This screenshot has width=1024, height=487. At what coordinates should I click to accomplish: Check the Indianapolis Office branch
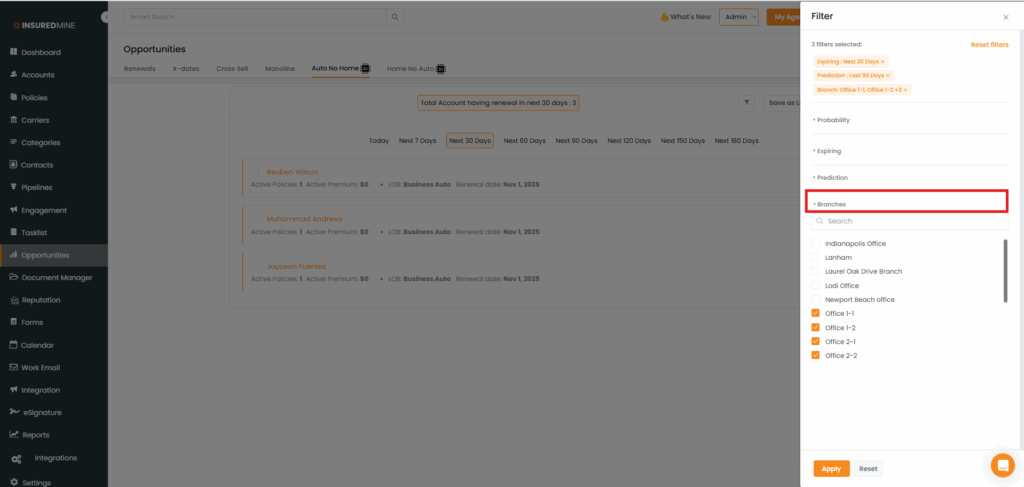(815, 243)
